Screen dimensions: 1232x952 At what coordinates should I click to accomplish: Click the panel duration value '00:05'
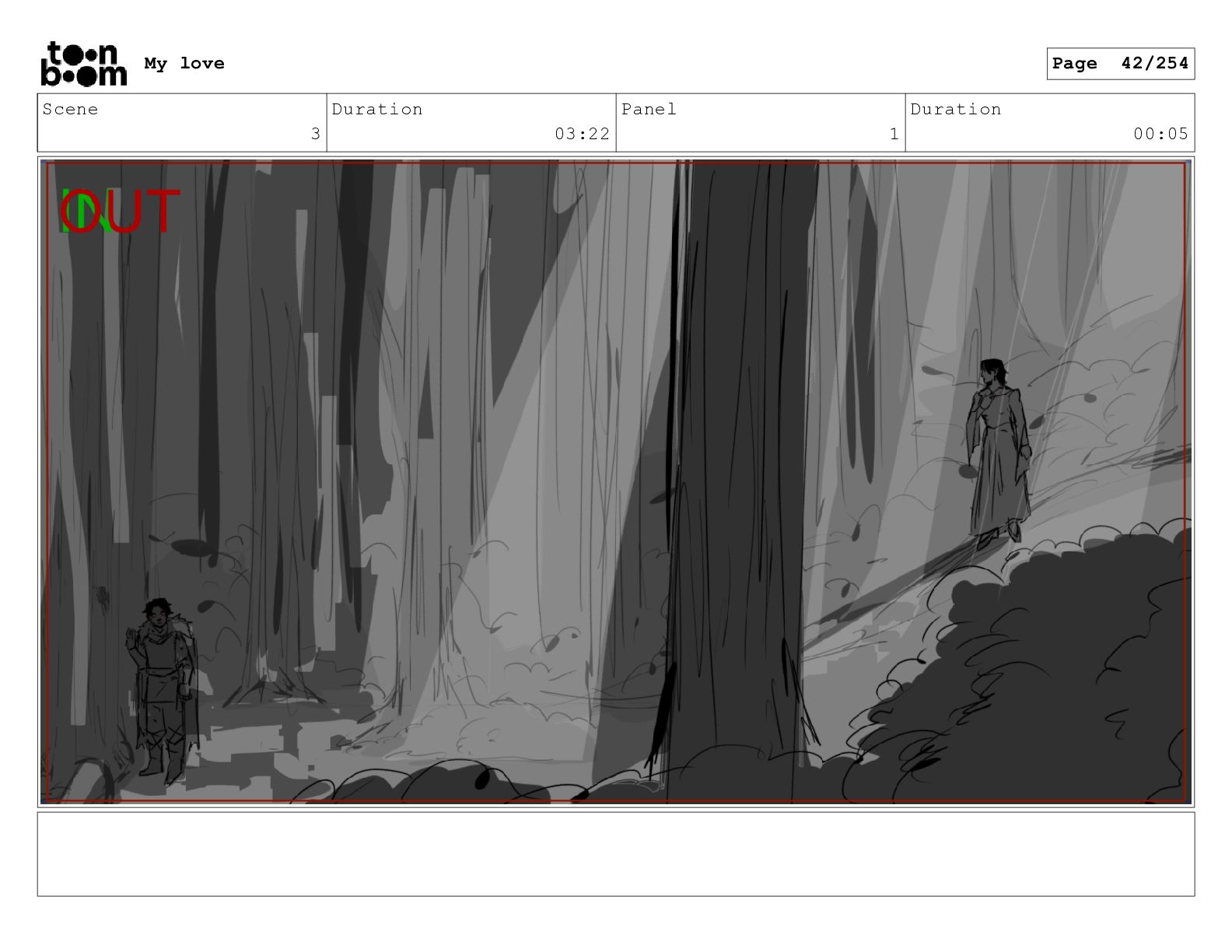pyautogui.click(x=1160, y=134)
